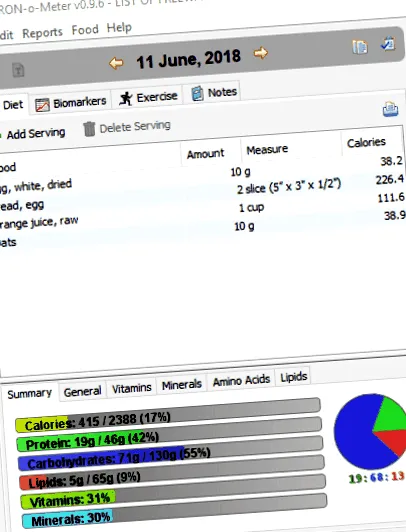This screenshot has width=406, height=532.
Task: Click the 226.4 calories value
Action: click(390, 179)
